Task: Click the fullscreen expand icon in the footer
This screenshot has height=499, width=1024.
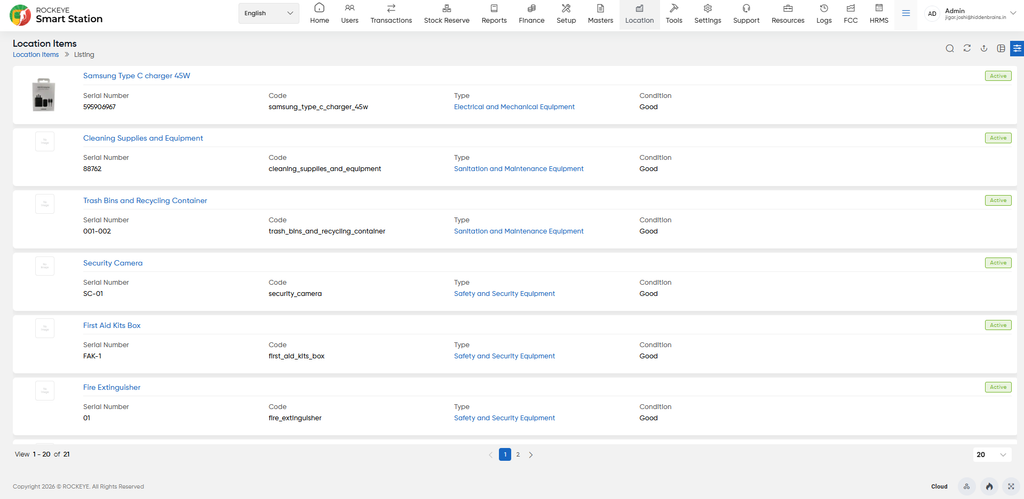Action: pos(1012,487)
